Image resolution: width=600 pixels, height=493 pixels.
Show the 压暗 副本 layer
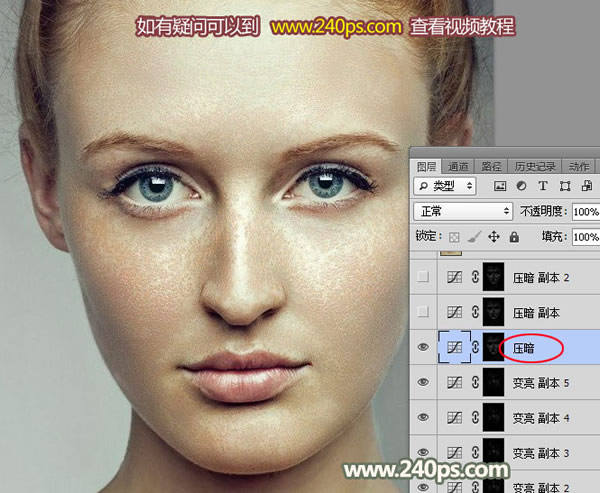[423, 312]
